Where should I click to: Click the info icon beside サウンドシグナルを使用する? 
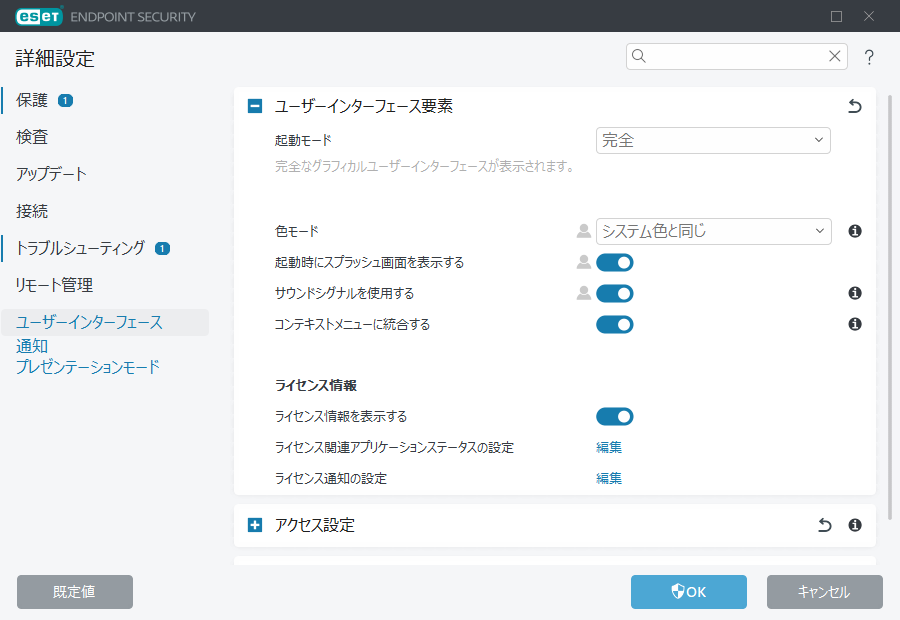(x=853, y=293)
